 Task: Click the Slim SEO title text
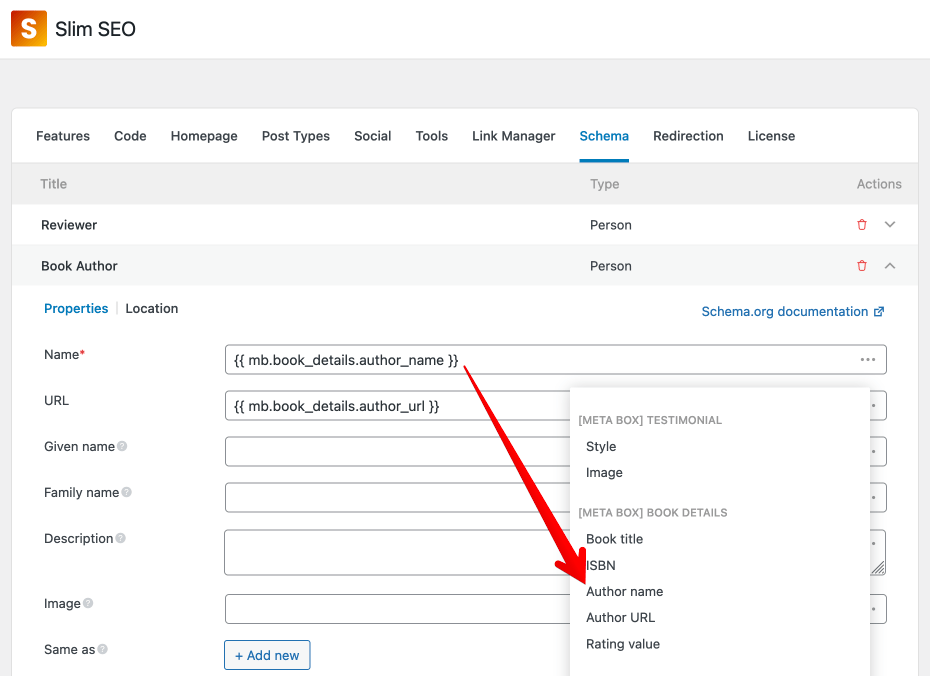95,28
